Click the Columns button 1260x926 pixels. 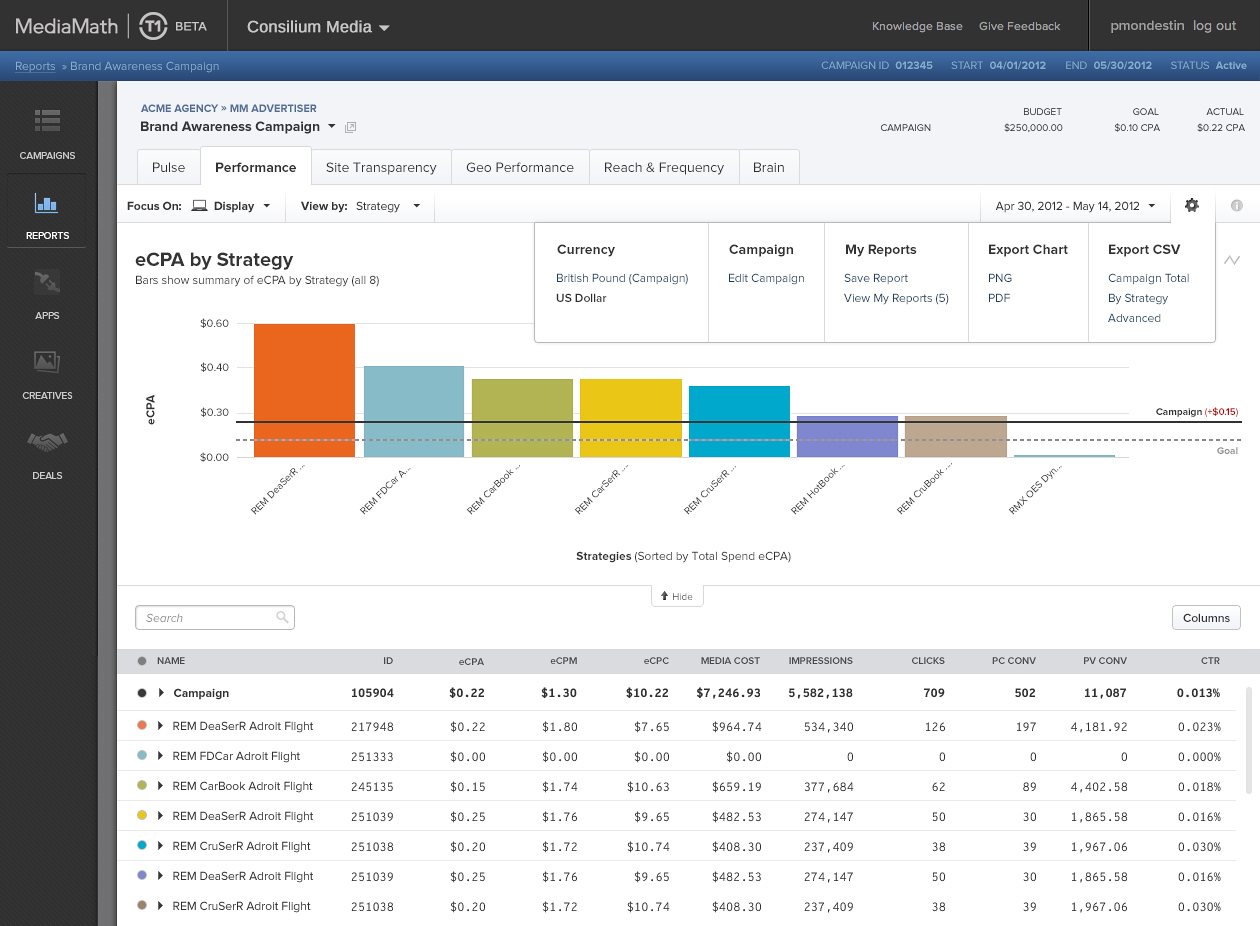tap(1206, 618)
